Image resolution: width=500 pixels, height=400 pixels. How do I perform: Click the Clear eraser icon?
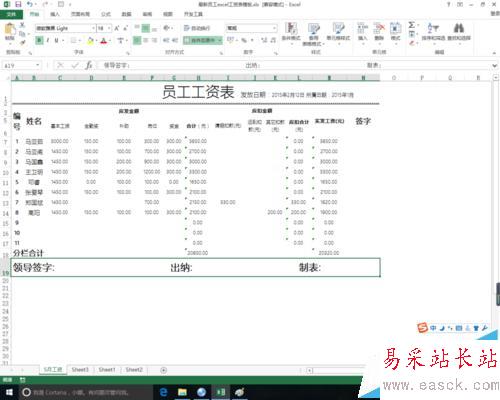pos(412,43)
